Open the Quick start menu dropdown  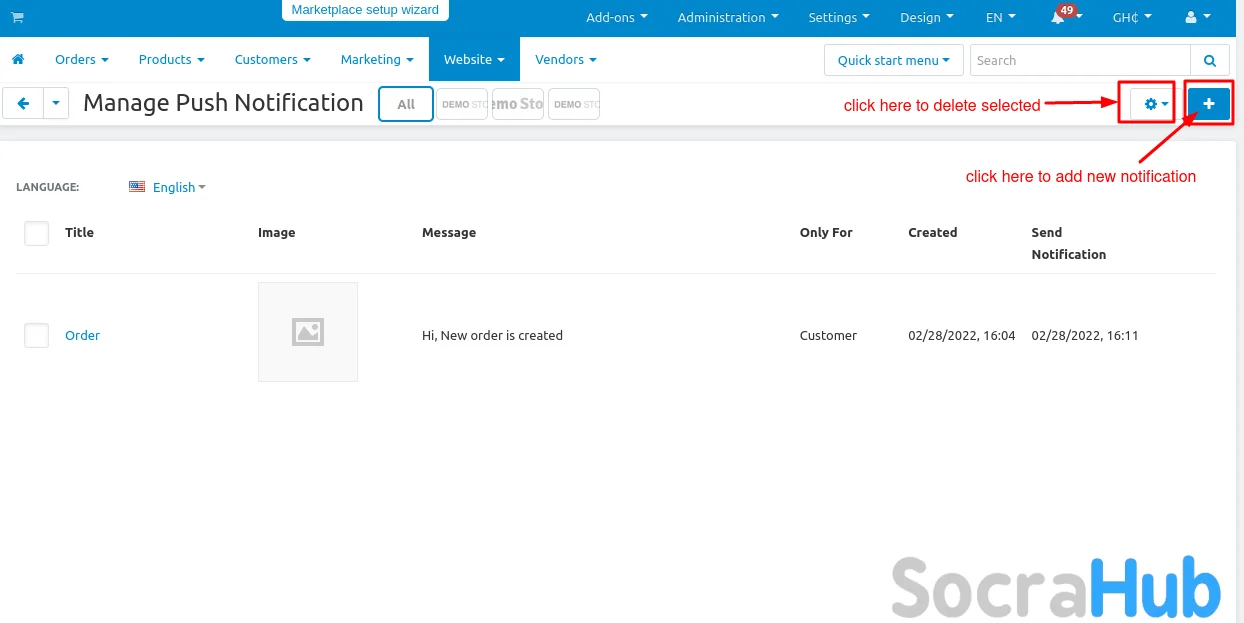tap(893, 60)
